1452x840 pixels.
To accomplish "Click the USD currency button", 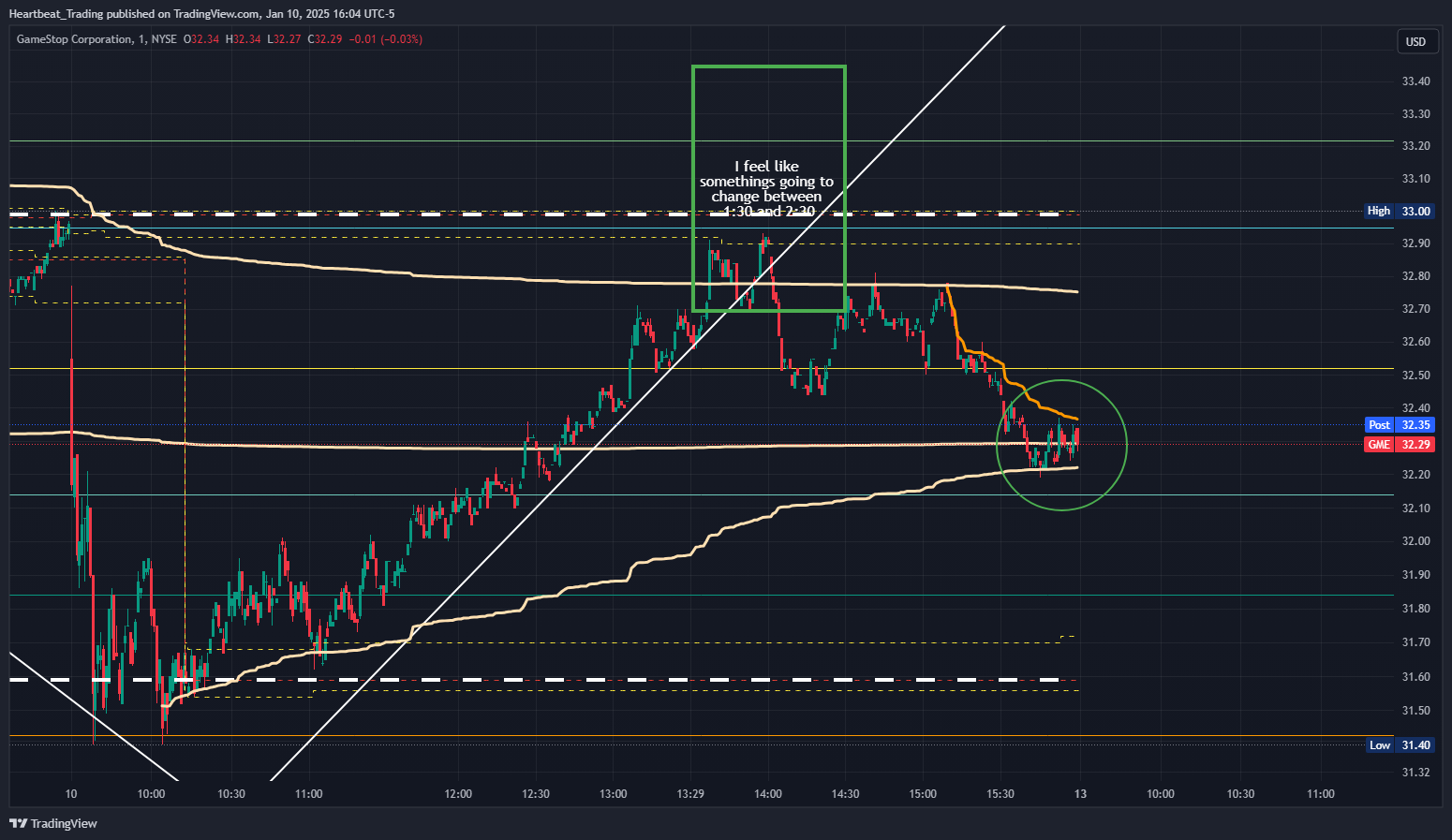I will pos(1415,41).
